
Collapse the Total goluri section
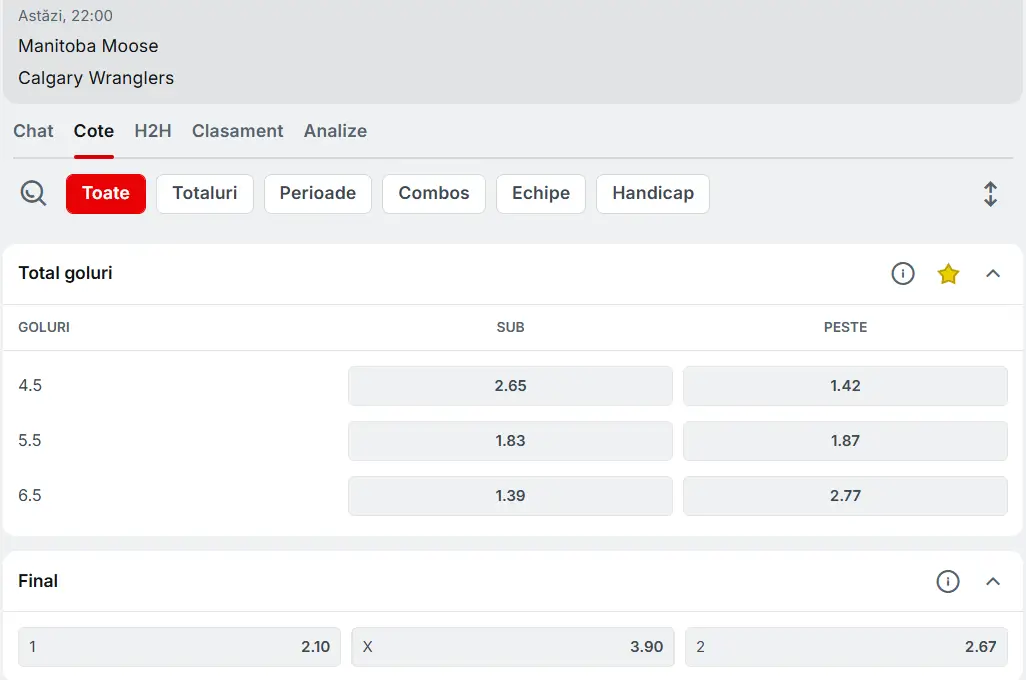click(x=993, y=273)
